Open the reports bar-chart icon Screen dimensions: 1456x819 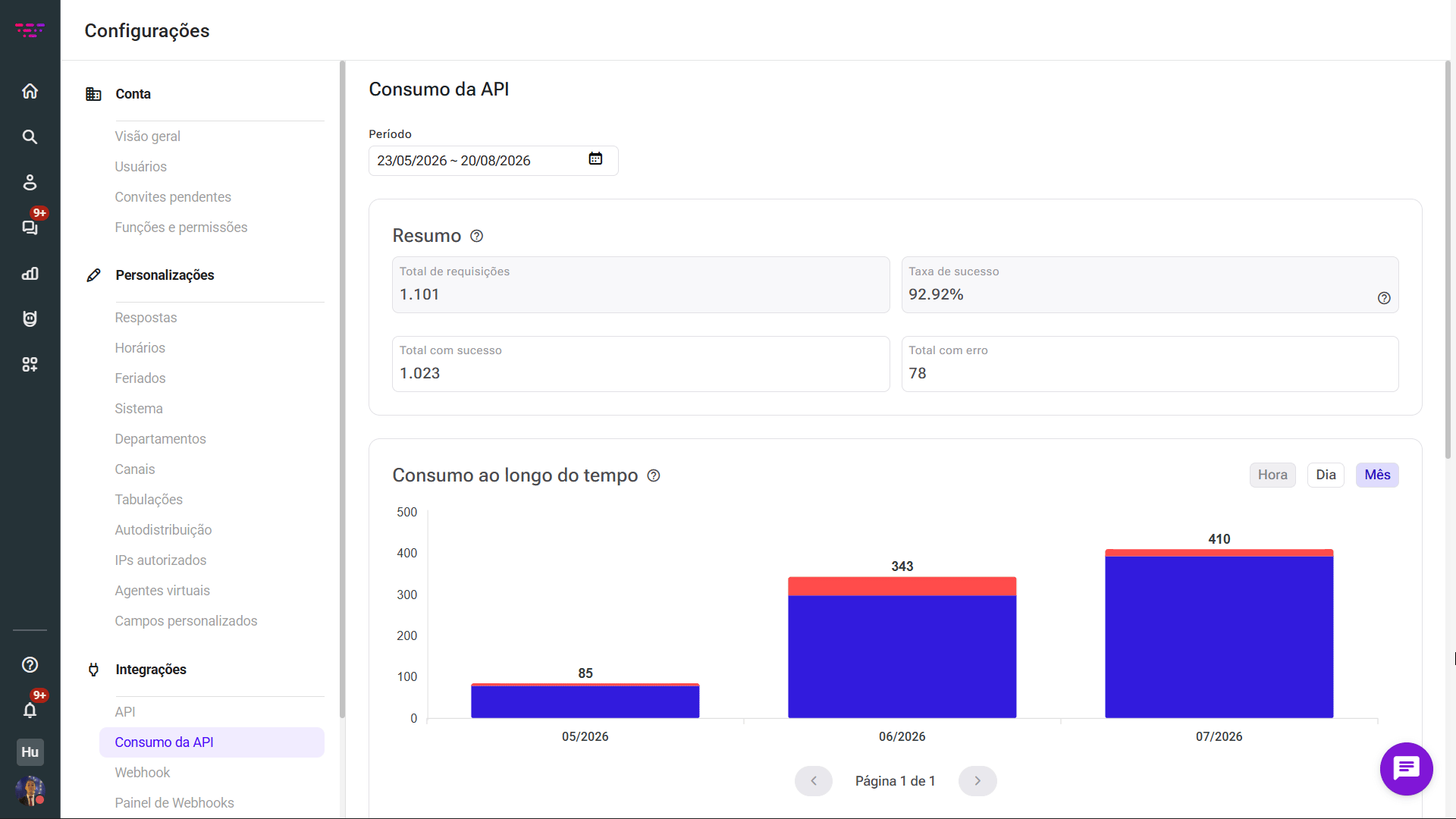pos(30,273)
